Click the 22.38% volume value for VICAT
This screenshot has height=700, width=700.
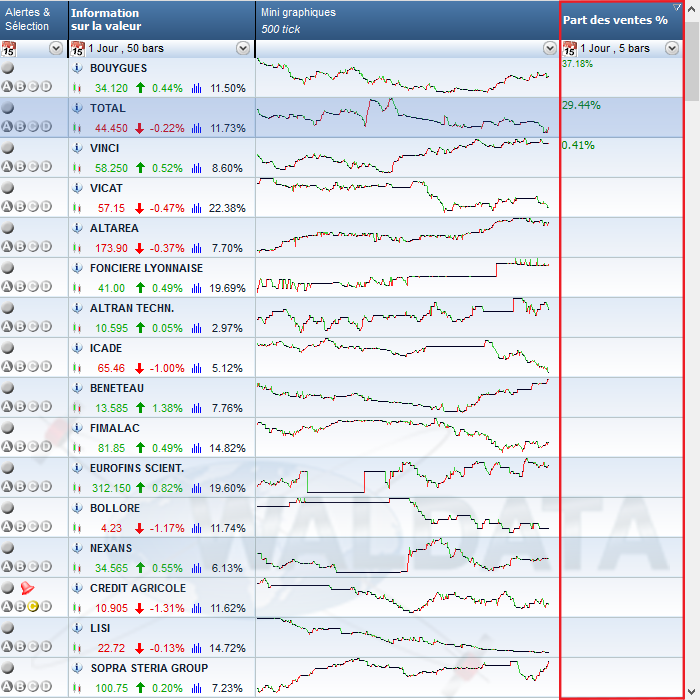(x=227, y=208)
